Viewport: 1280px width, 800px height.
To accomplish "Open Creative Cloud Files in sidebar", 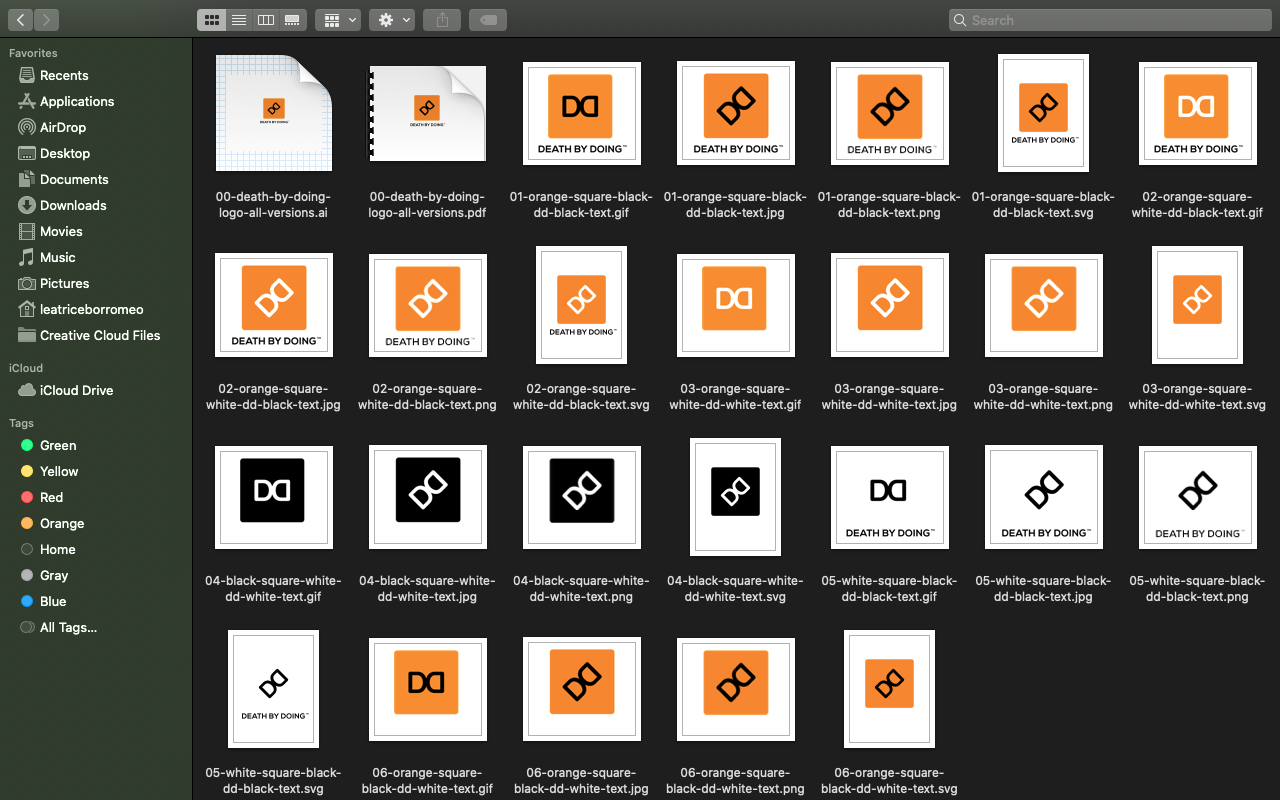I will point(99,335).
